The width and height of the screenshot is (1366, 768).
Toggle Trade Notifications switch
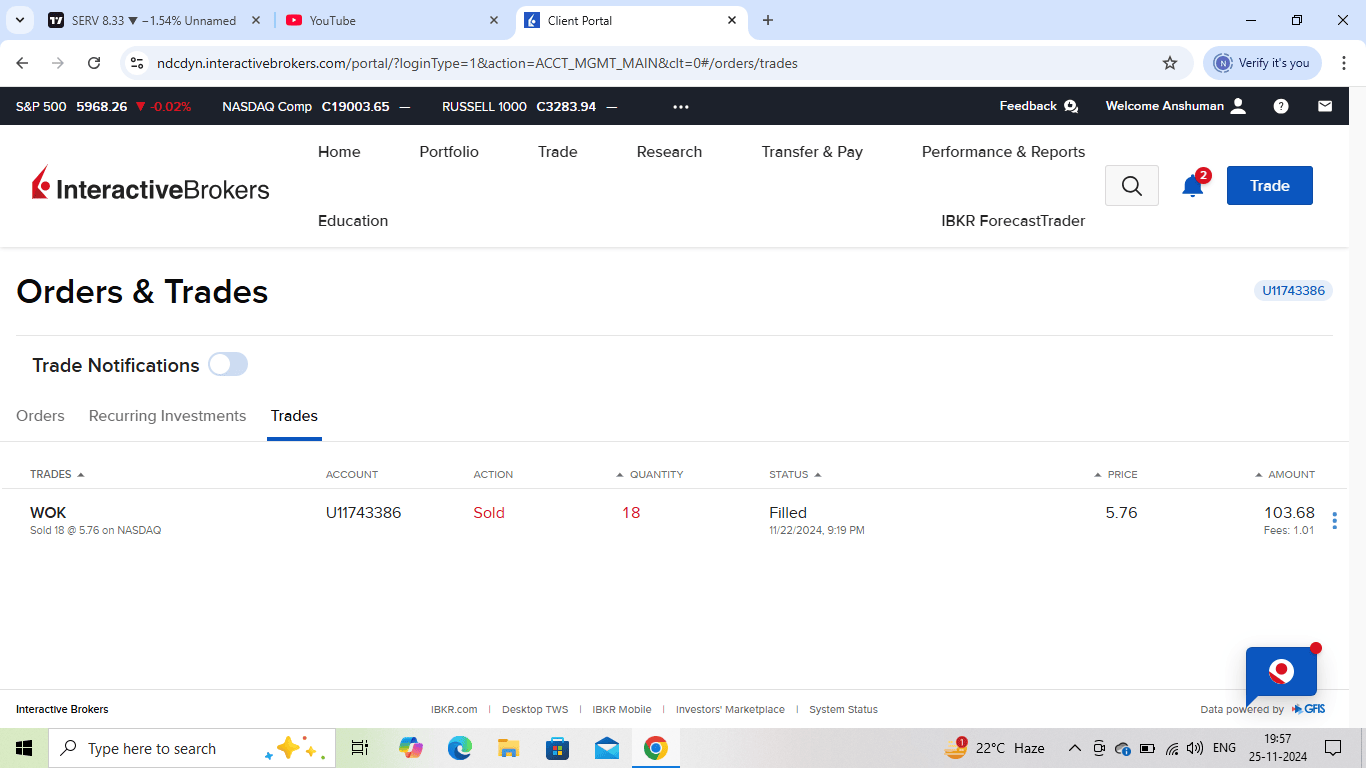click(228, 365)
